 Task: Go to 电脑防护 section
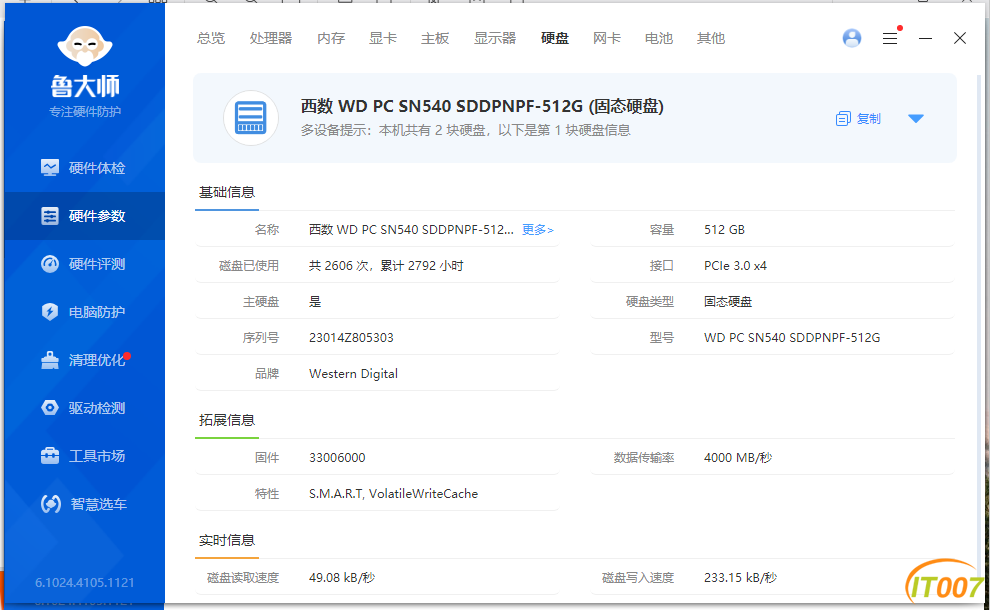click(84, 312)
